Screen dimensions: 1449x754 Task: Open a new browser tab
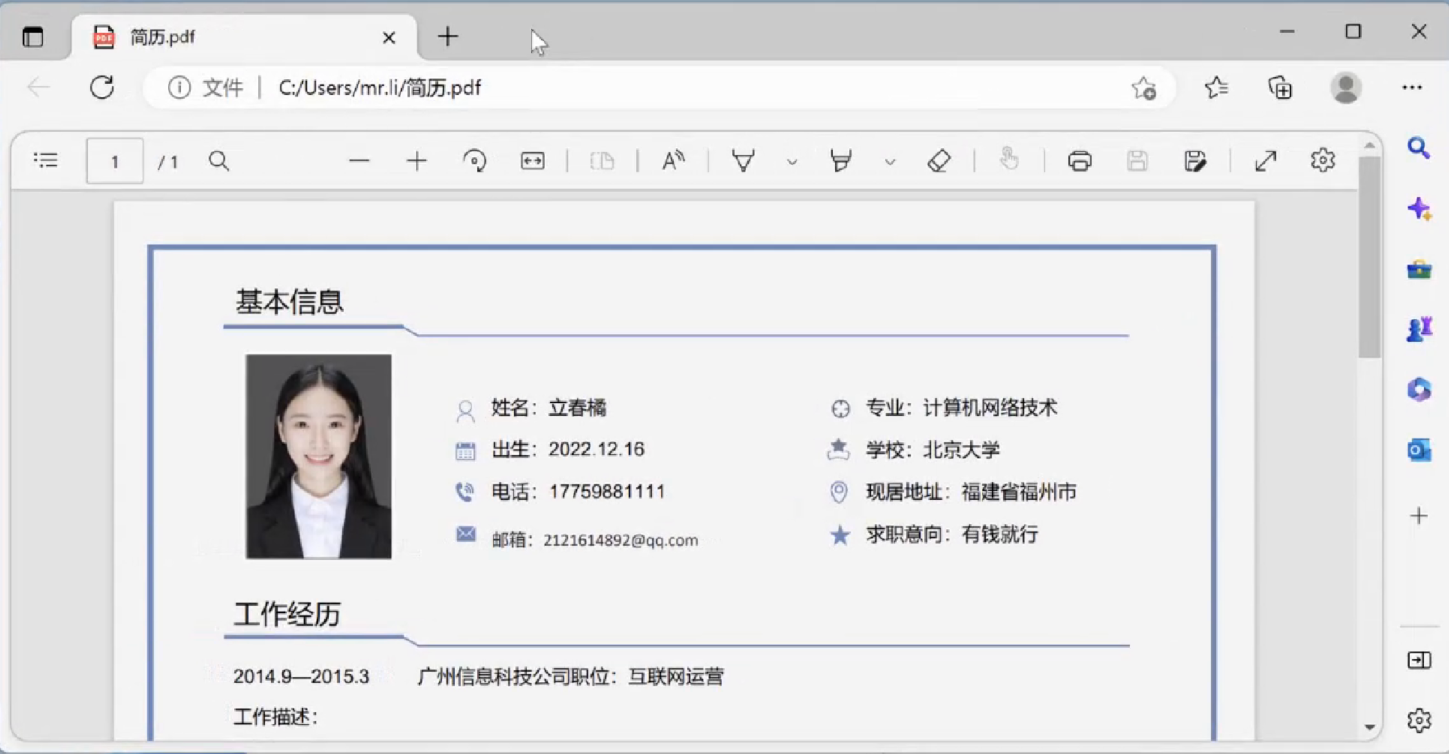448,37
